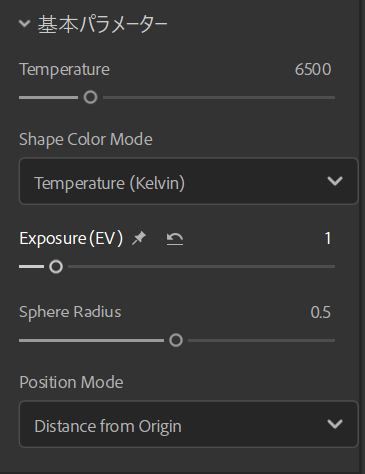Screen dimensions: 365x474
Task: Click the Exposure (EV) parameter label
Action: pyautogui.click(x=71, y=239)
